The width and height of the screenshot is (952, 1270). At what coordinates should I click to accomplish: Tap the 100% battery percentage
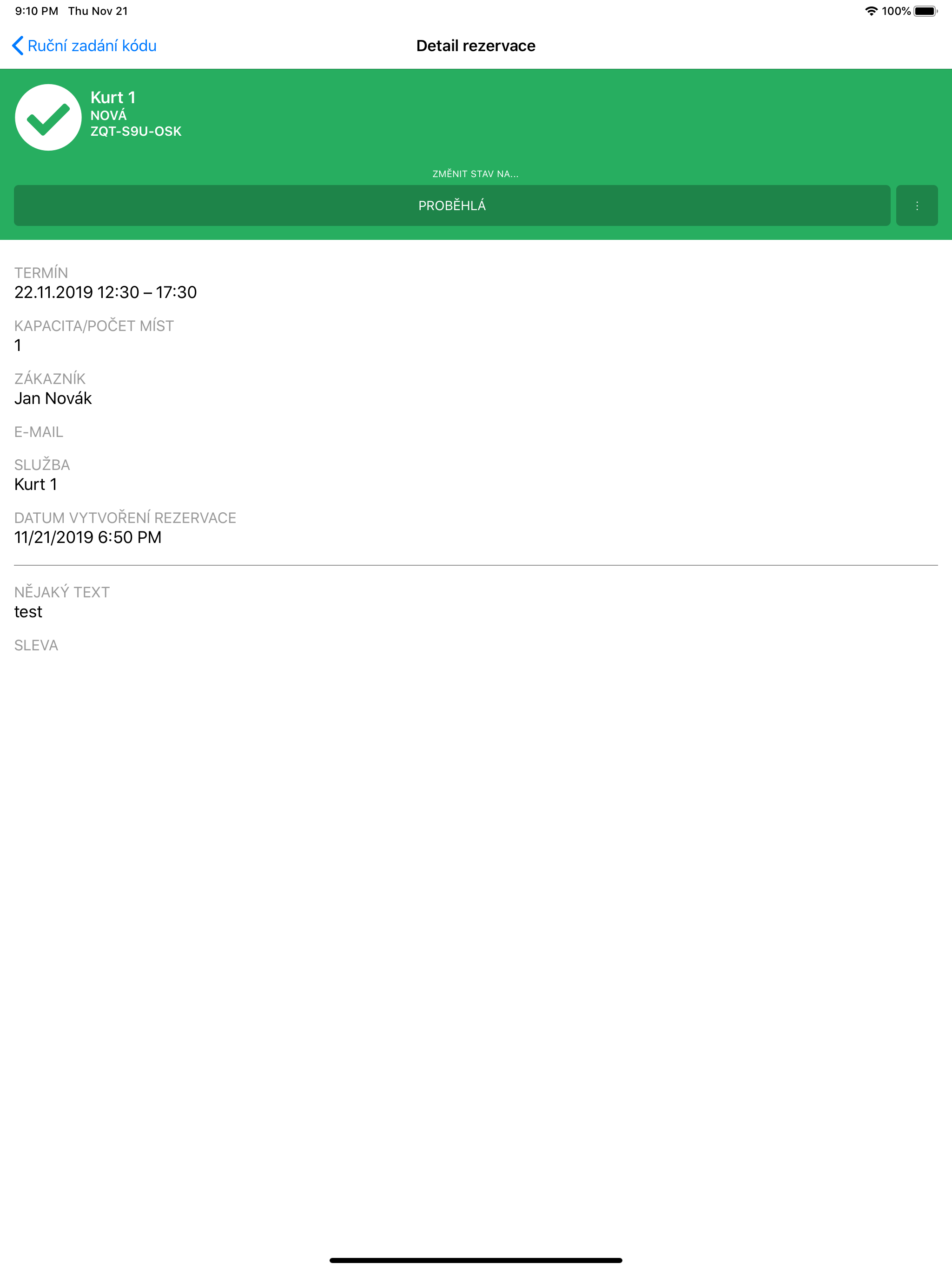tap(896, 11)
